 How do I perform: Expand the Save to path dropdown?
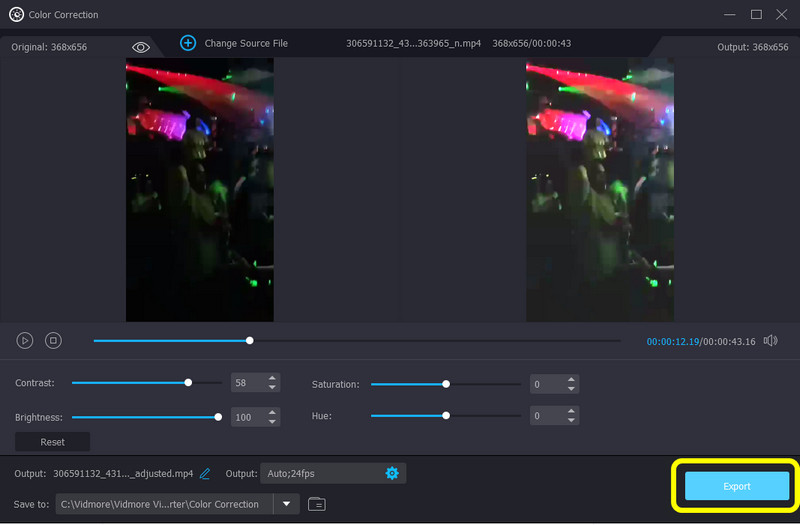click(x=287, y=504)
